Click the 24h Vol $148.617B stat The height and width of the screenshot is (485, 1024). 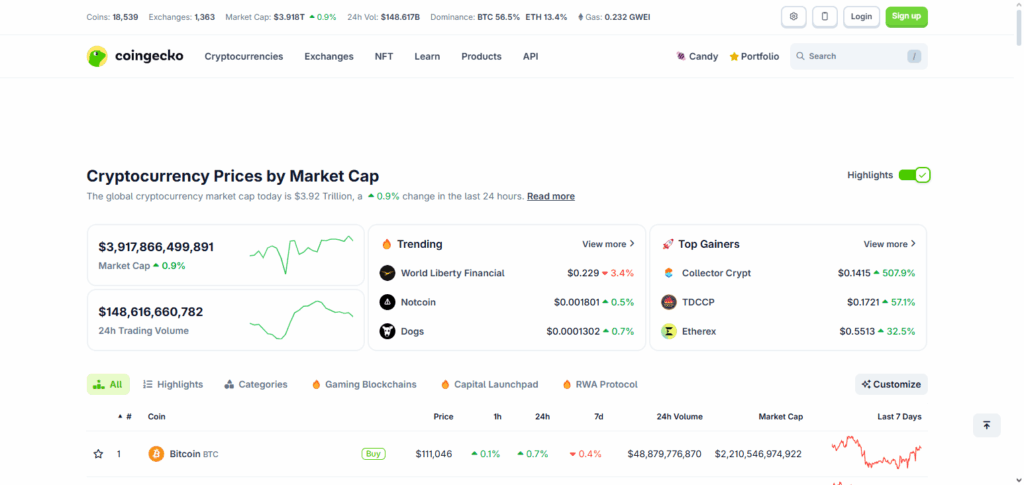tap(383, 17)
